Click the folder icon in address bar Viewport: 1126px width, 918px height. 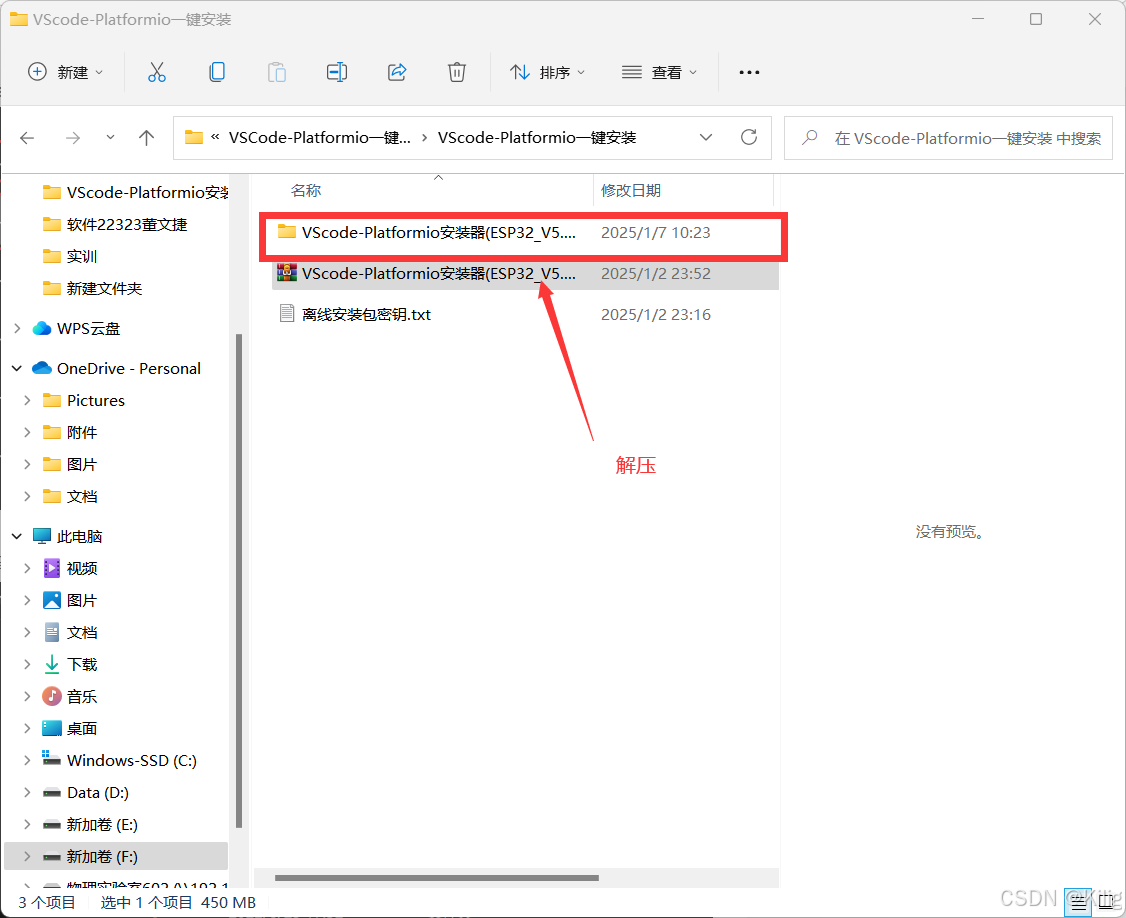194,137
